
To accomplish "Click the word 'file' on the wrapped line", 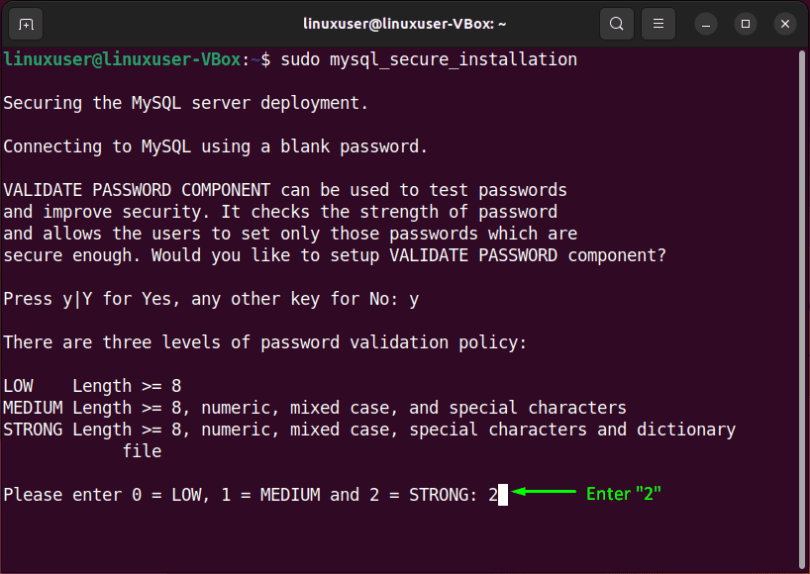I will tap(142, 452).
